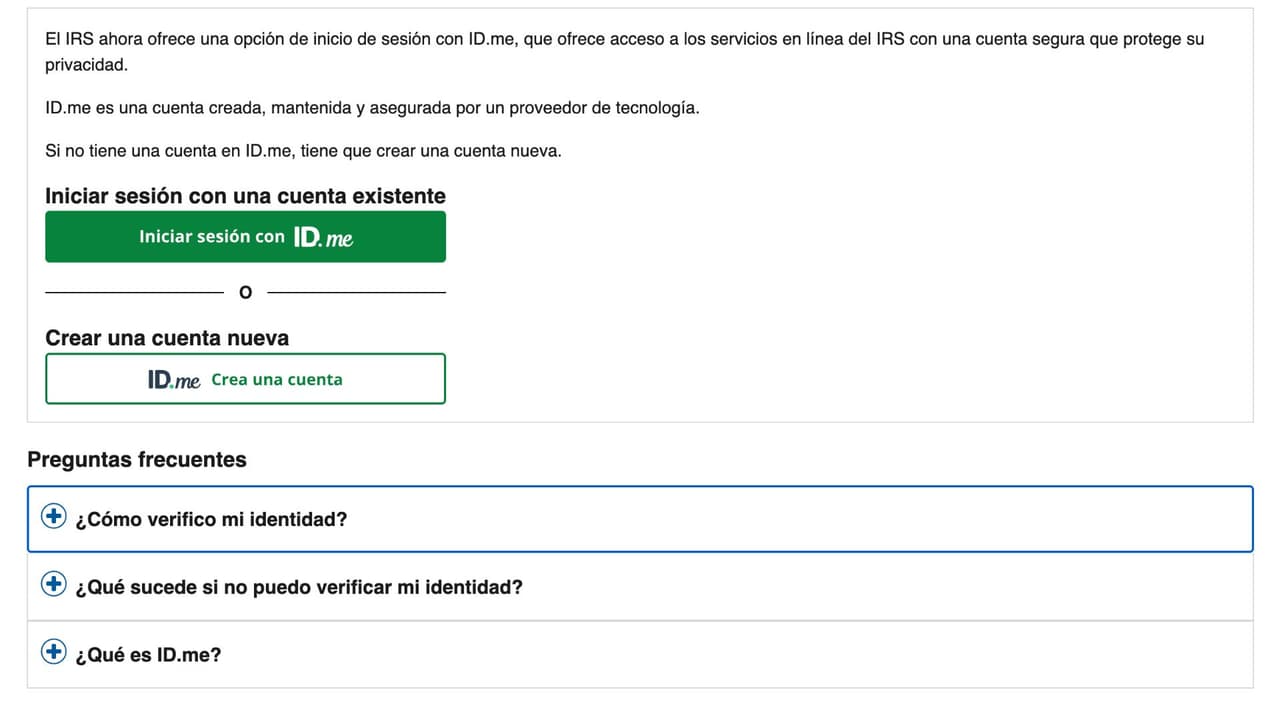Click the ID.me logo on the "Crea una cuenta" button
The width and height of the screenshot is (1280, 720).
pyautogui.click(x=172, y=379)
